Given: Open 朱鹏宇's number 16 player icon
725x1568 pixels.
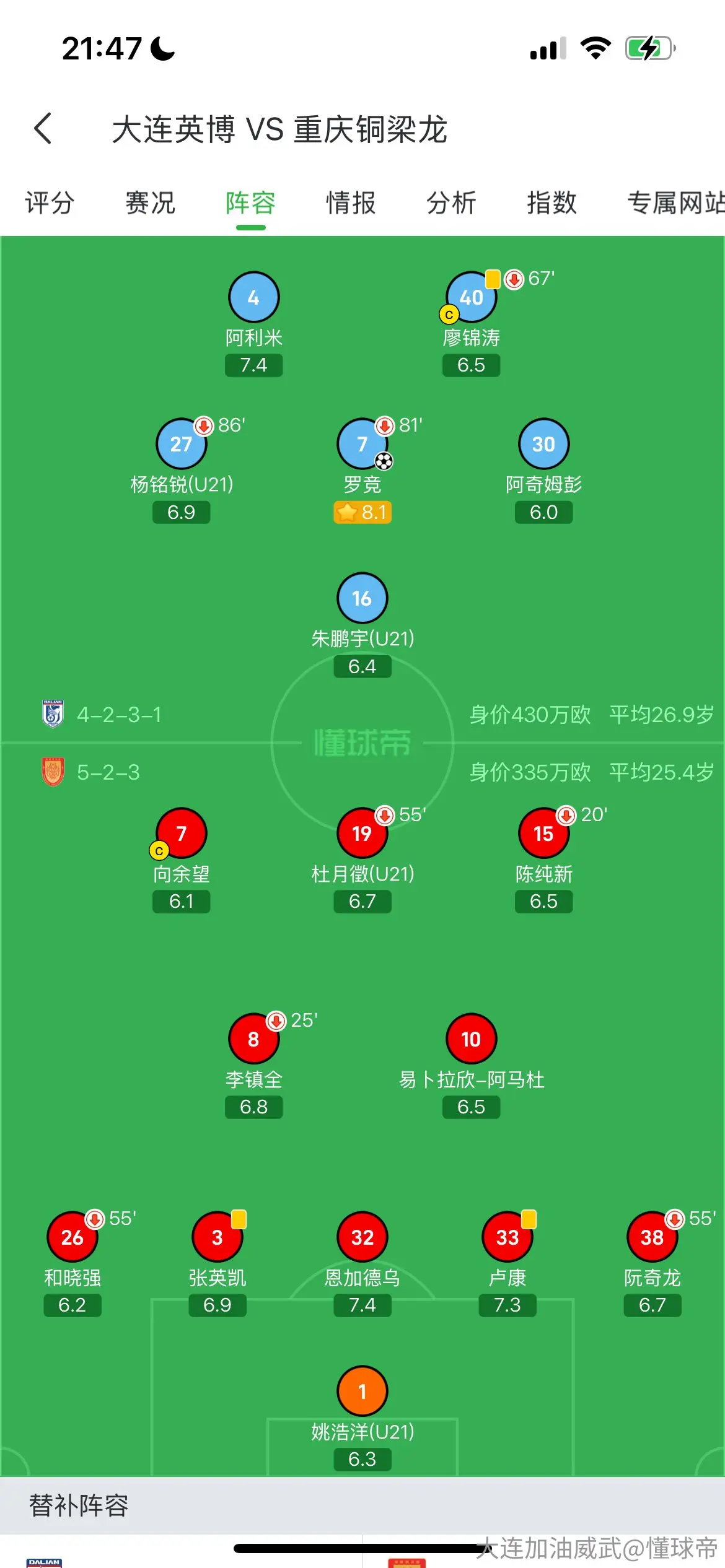Looking at the screenshot, I should (362, 598).
